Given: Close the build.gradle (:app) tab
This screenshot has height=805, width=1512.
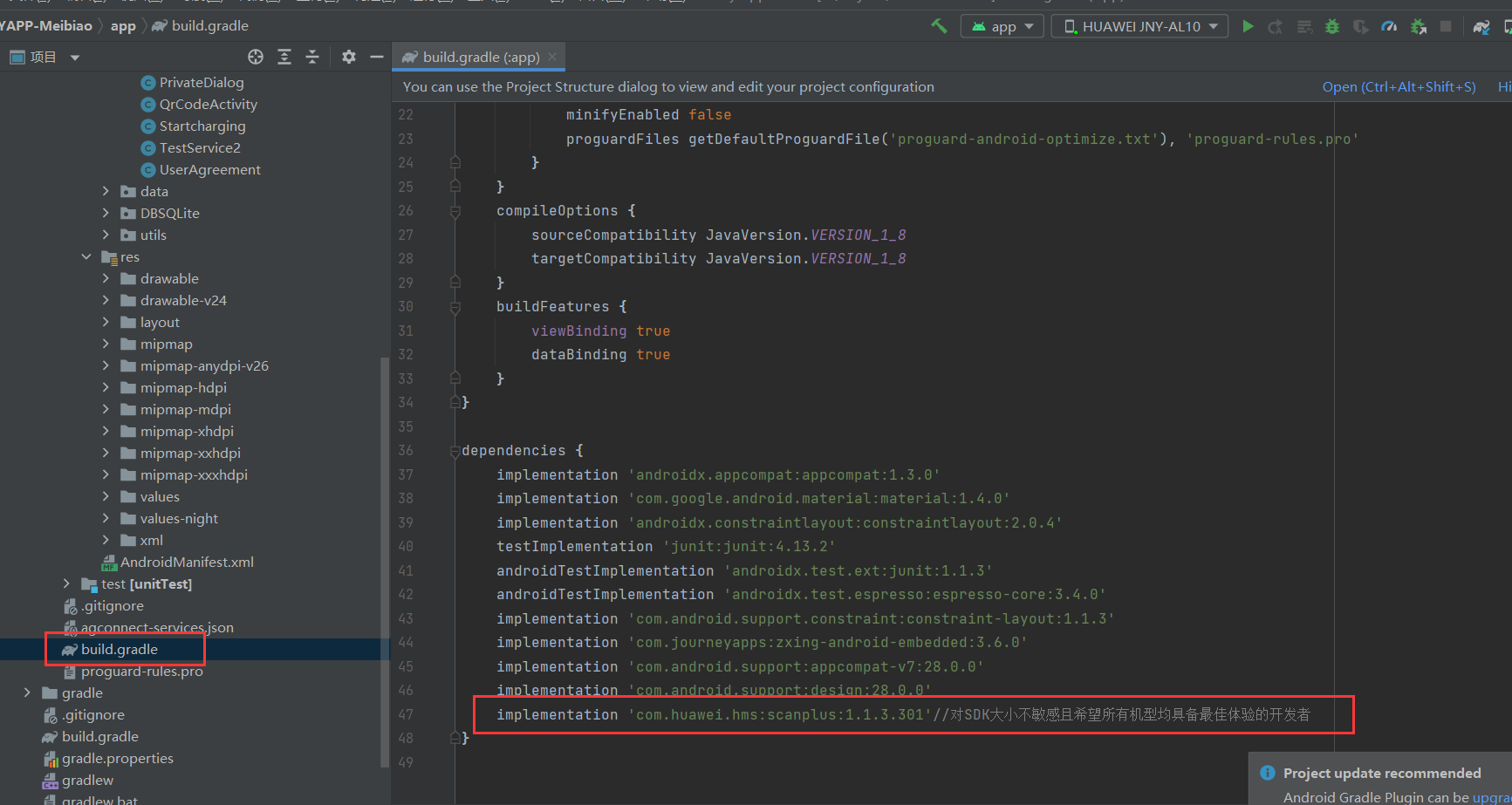Looking at the screenshot, I should (x=552, y=57).
